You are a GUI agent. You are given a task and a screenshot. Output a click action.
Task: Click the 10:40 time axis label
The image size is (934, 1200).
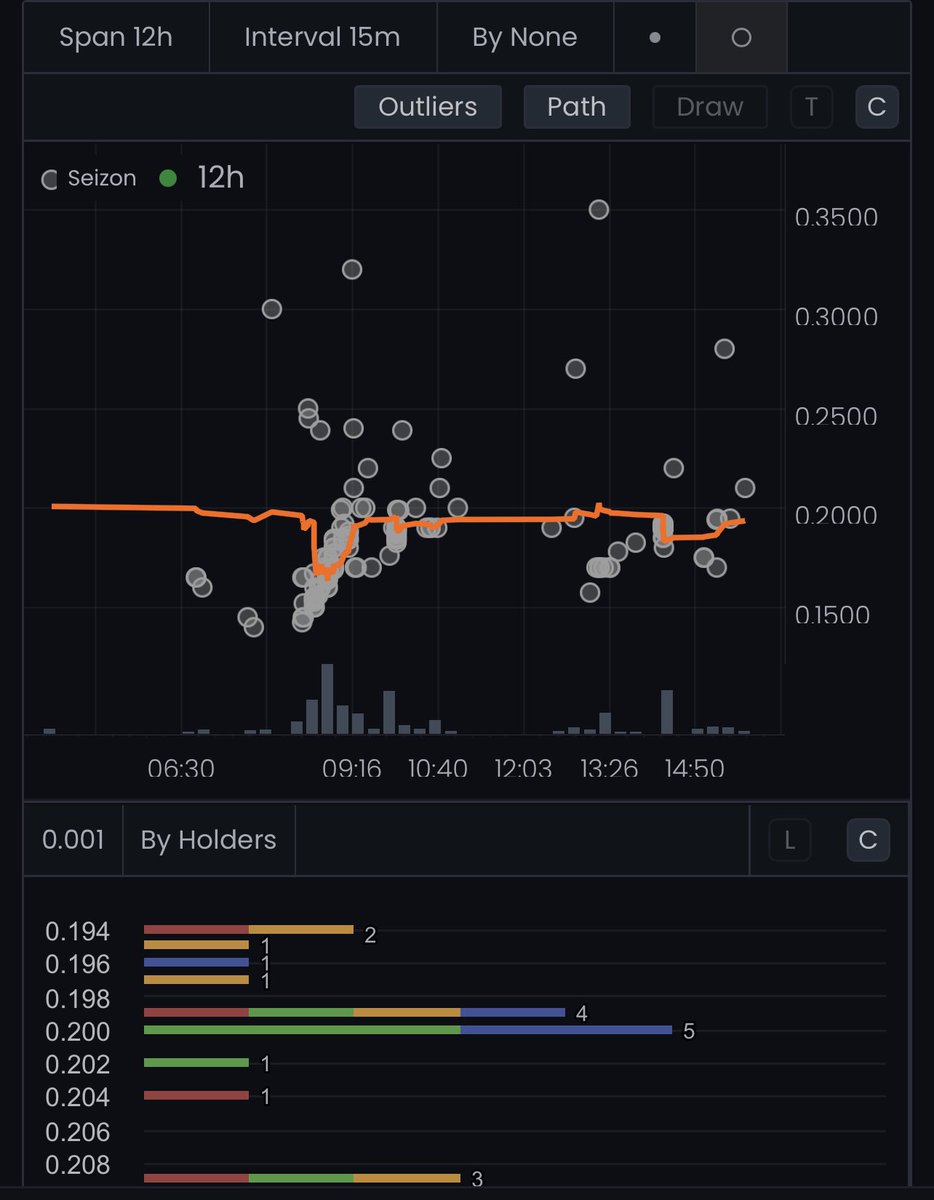point(438,769)
